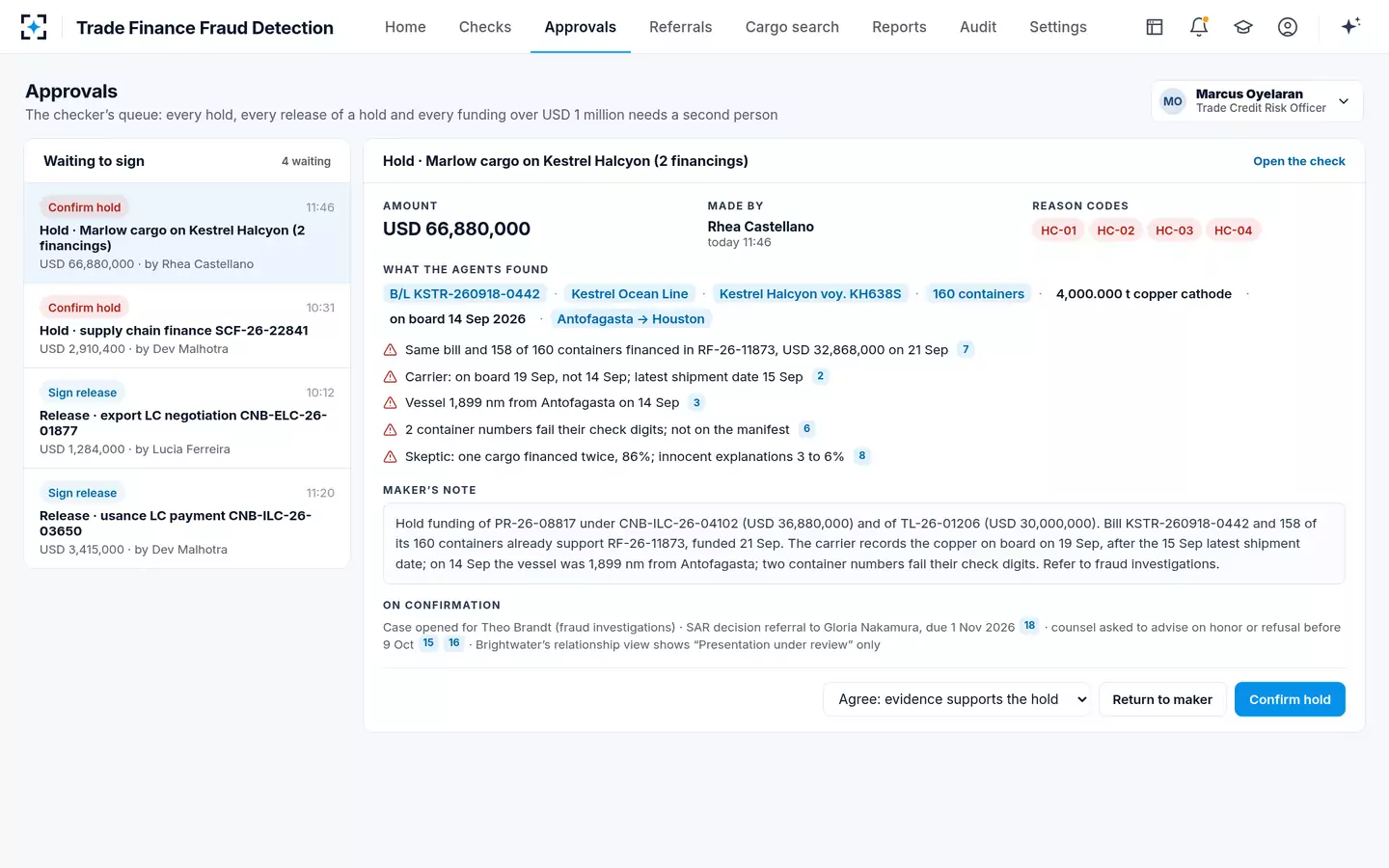
Task: Switch to the Reports tab
Action: click(899, 27)
